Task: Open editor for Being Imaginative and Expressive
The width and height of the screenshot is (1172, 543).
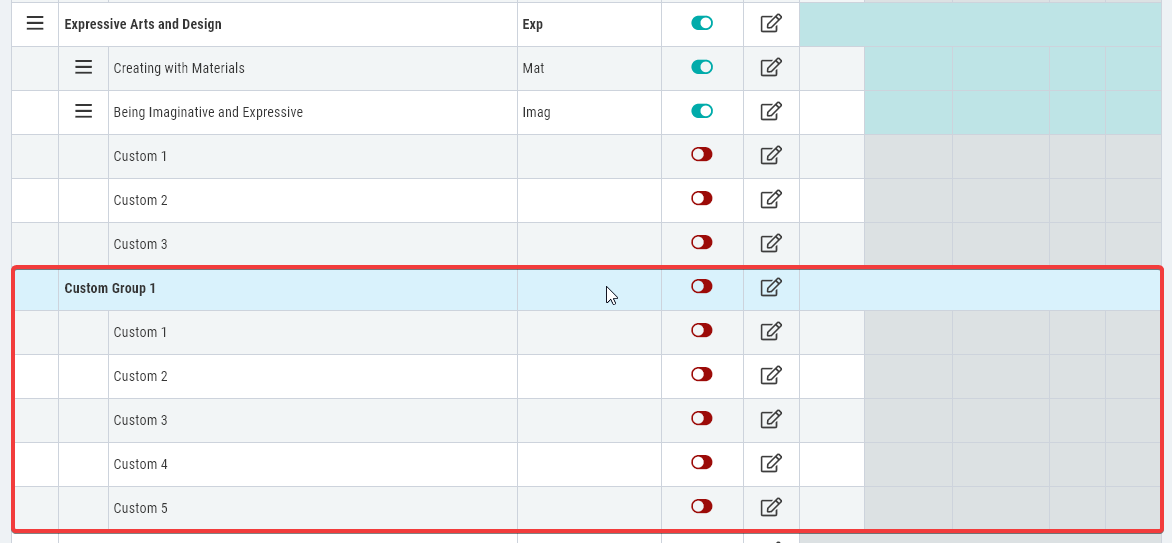Action: coord(771,111)
